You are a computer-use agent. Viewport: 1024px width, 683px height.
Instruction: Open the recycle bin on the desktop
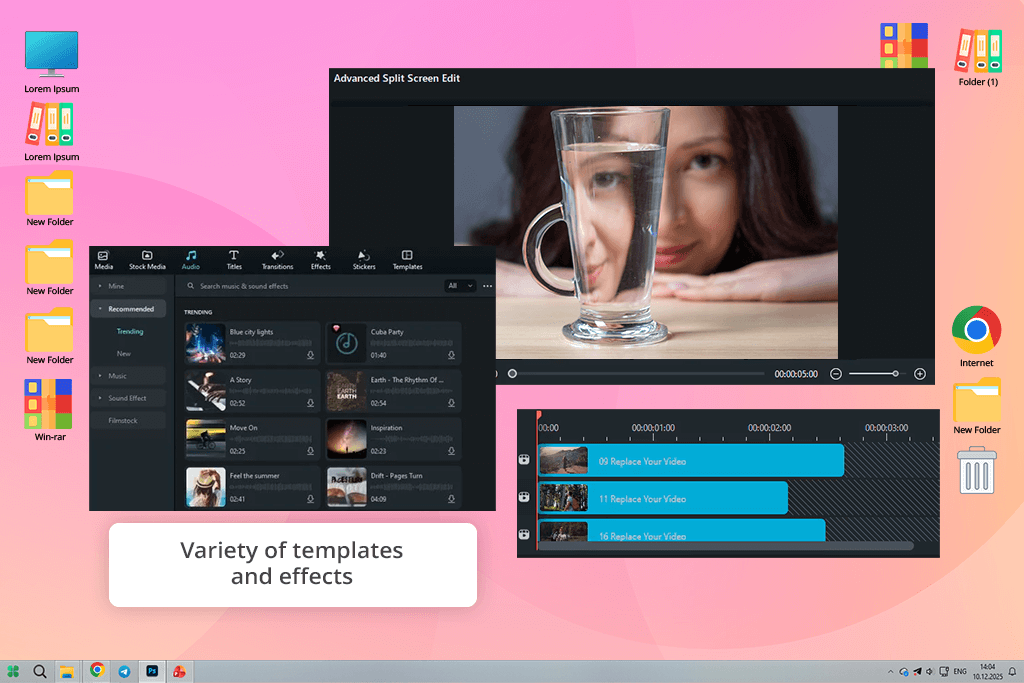pos(977,469)
